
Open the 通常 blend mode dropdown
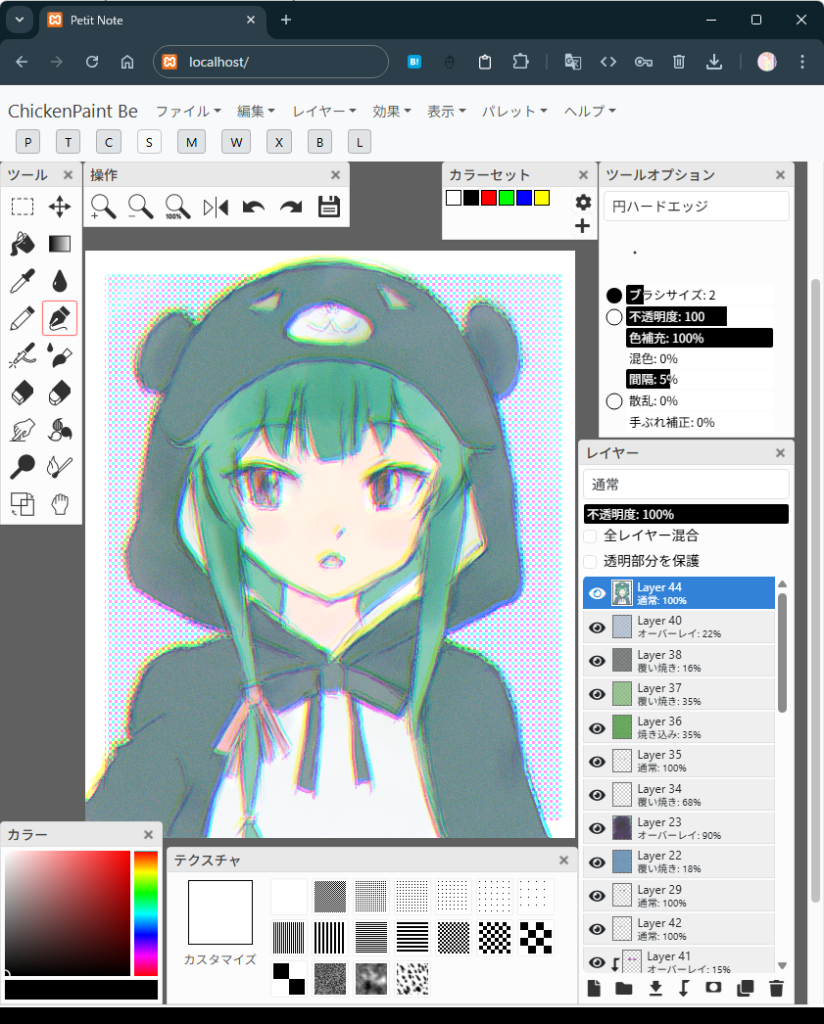click(686, 485)
